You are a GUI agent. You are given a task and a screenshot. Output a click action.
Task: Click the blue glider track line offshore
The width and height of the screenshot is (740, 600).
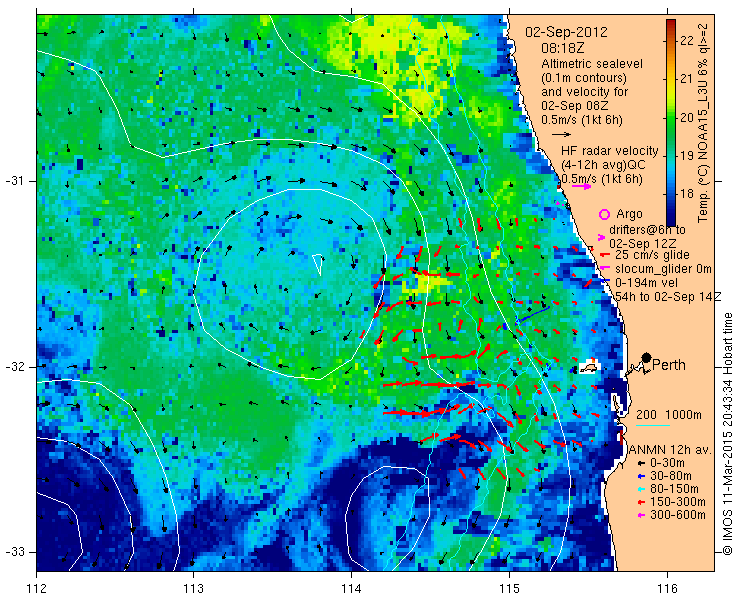[x=533, y=315]
